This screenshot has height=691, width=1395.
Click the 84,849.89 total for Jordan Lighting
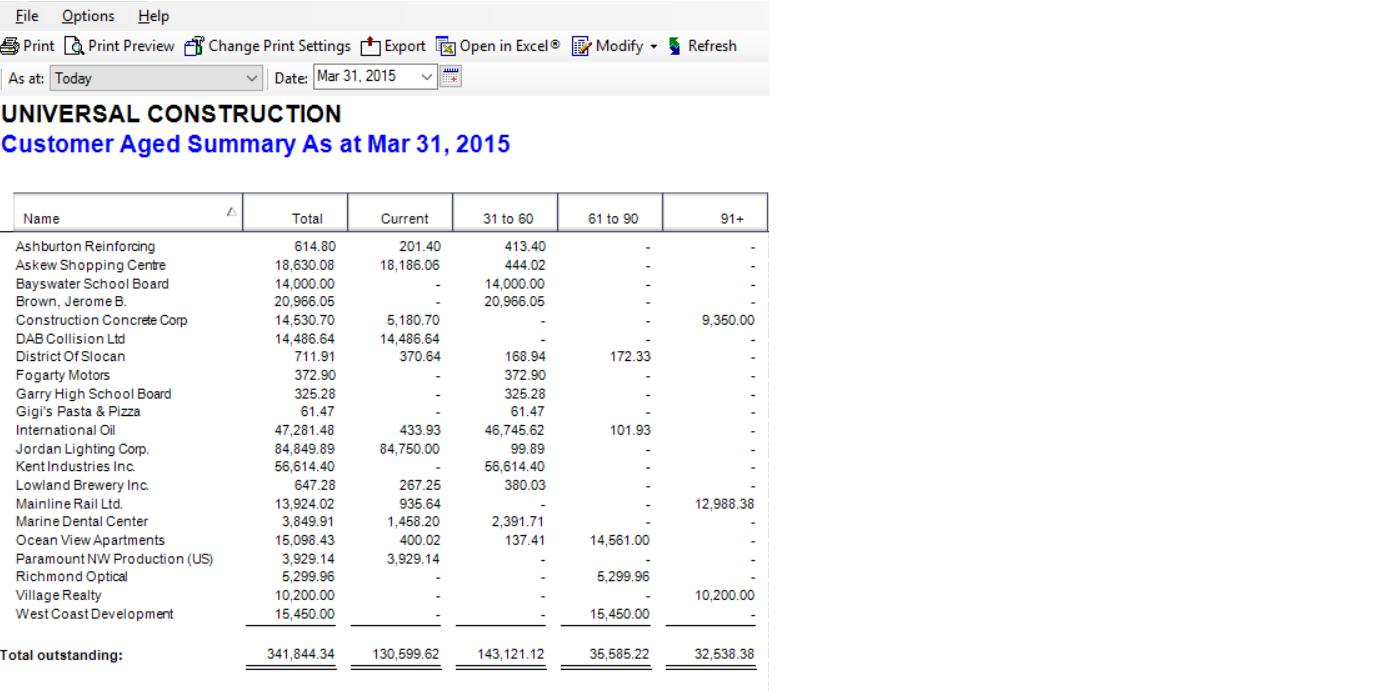pyautogui.click(x=305, y=449)
